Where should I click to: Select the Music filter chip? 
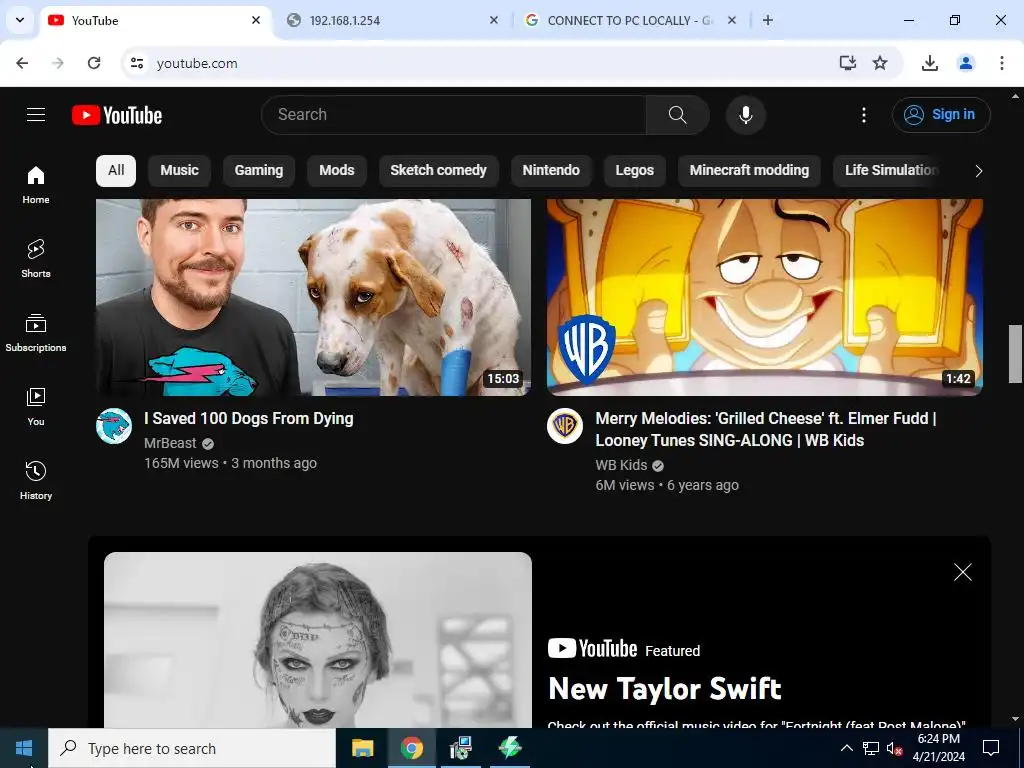point(180,170)
